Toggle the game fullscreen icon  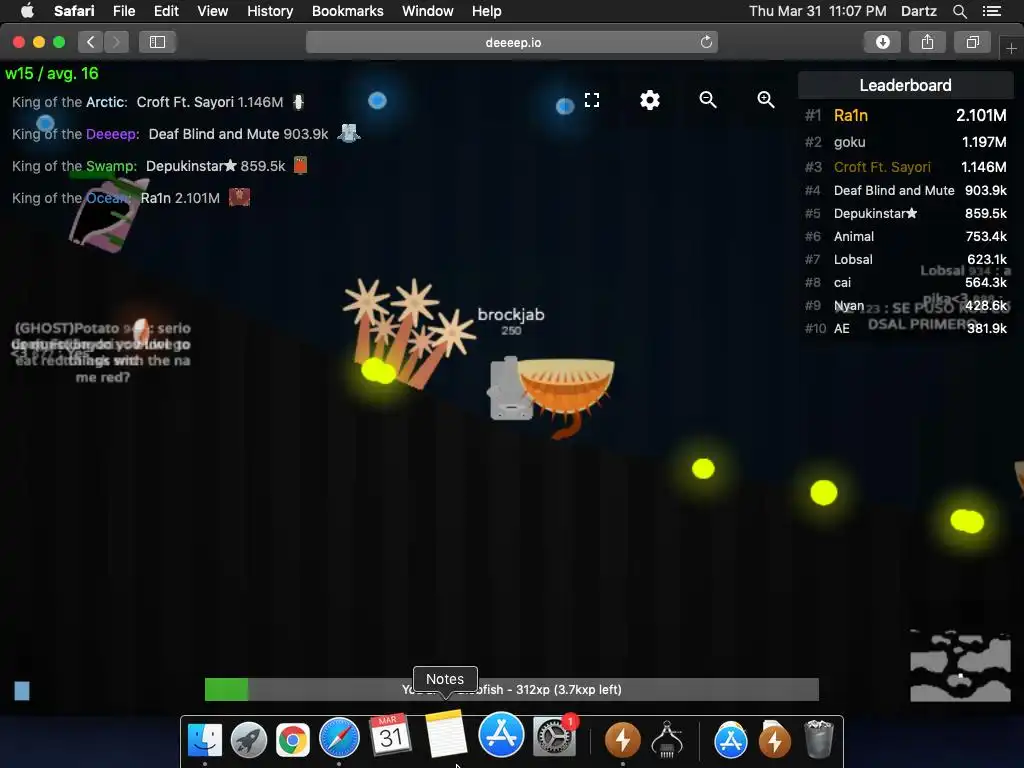pyautogui.click(x=592, y=100)
